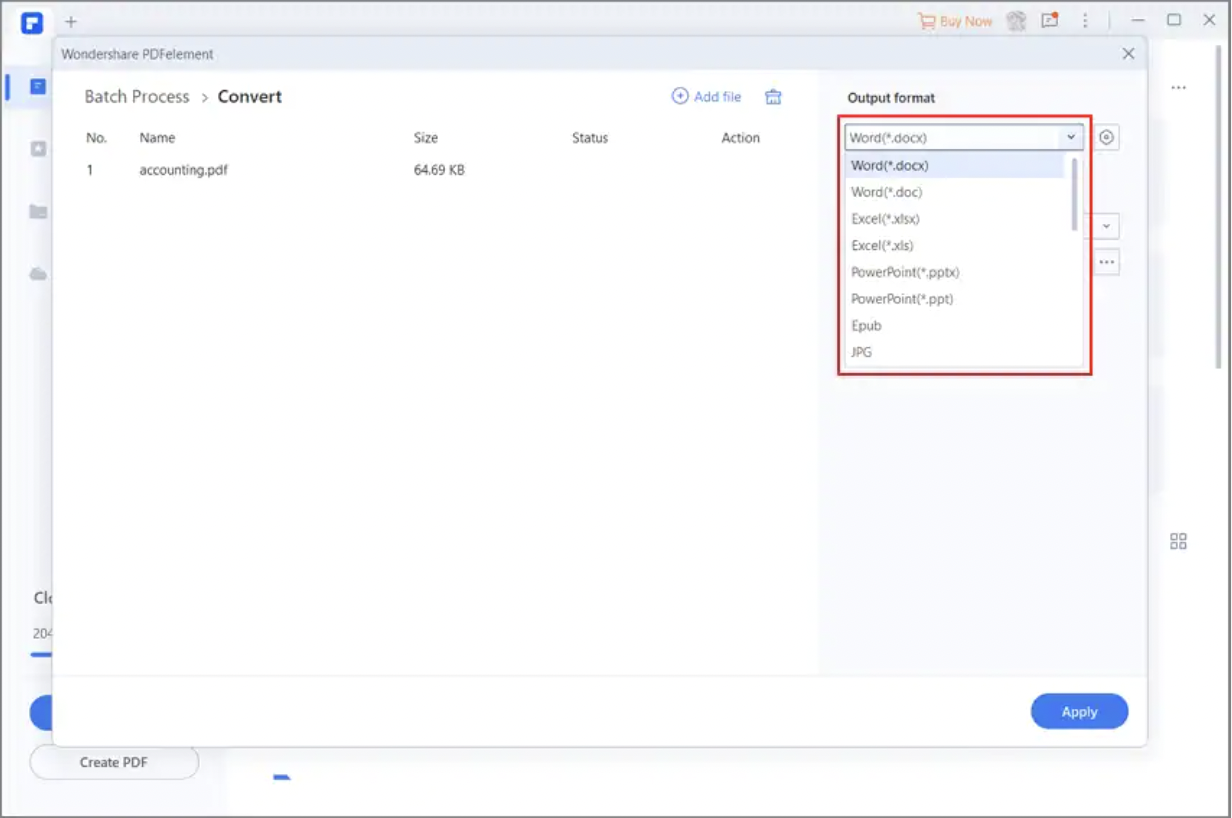Click the Buy Now cart icon

(x=926, y=20)
